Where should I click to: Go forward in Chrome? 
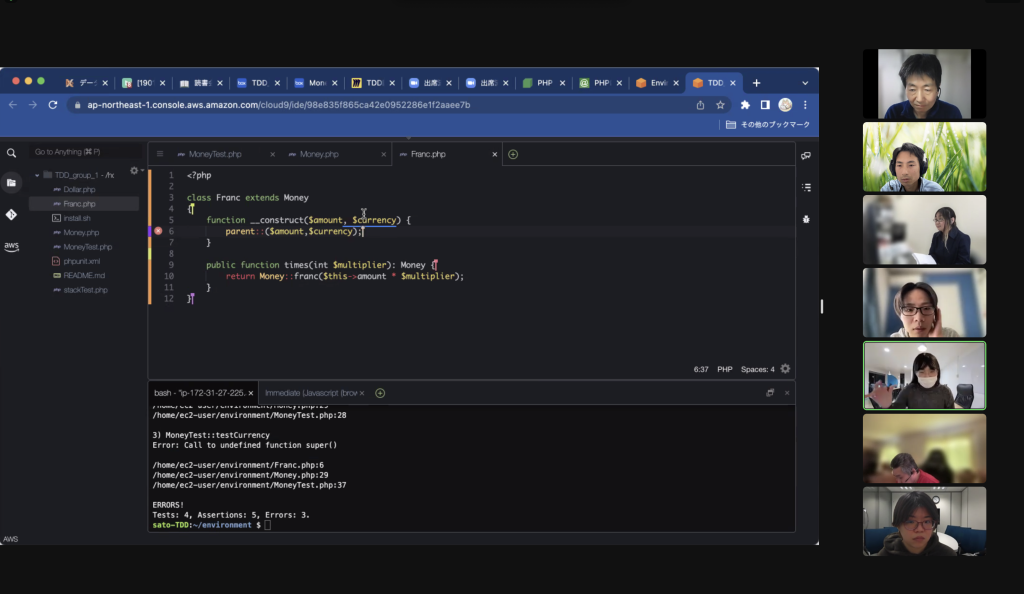point(33,104)
